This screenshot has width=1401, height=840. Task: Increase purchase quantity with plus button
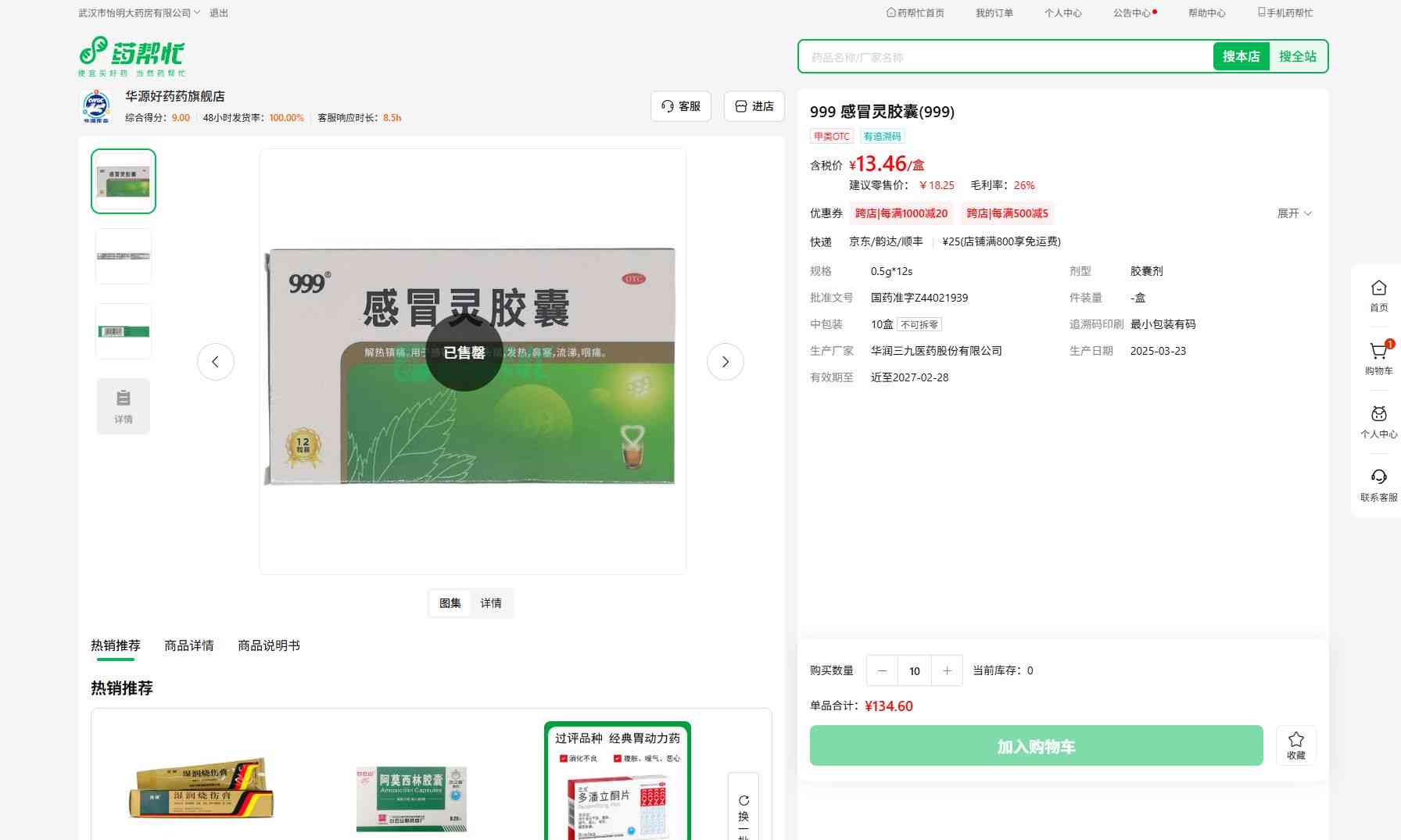click(x=947, y=670)
